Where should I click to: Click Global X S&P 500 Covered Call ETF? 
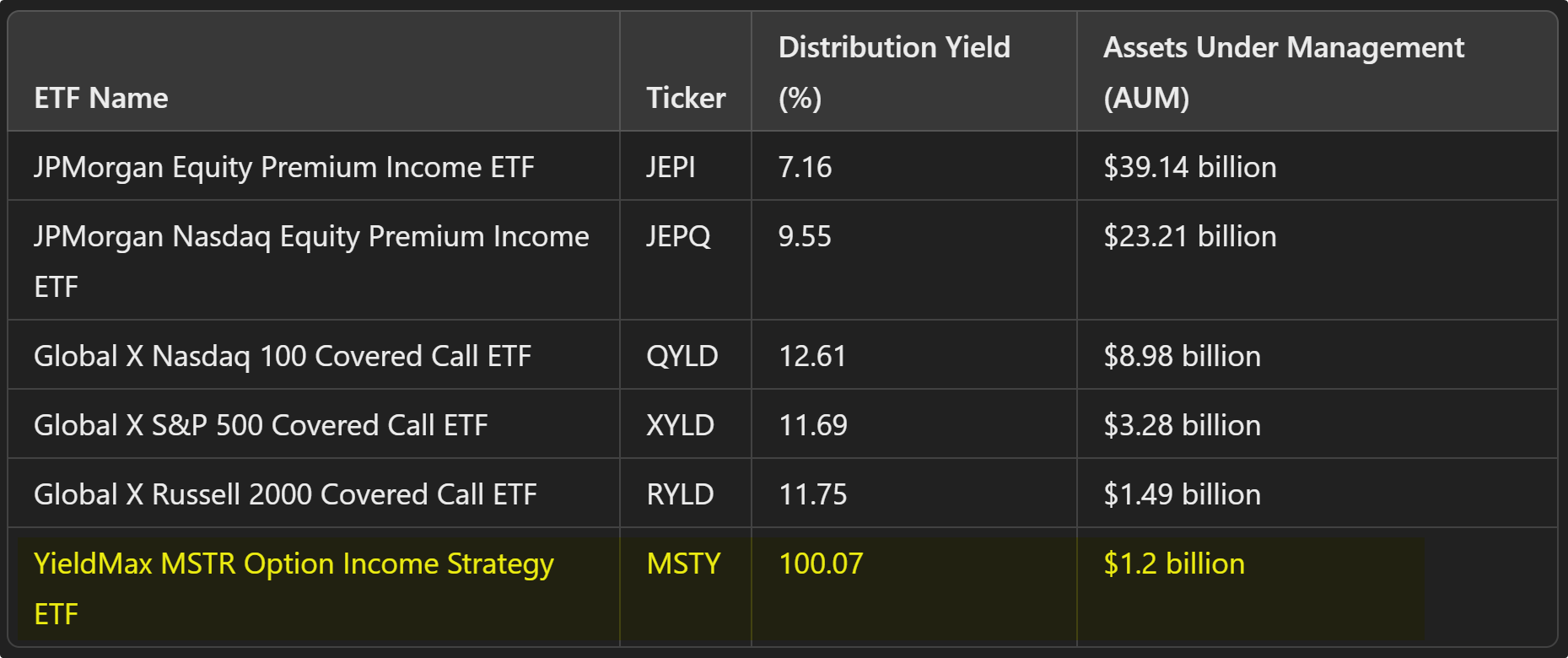pyautogui.click(x=261, y=425)
